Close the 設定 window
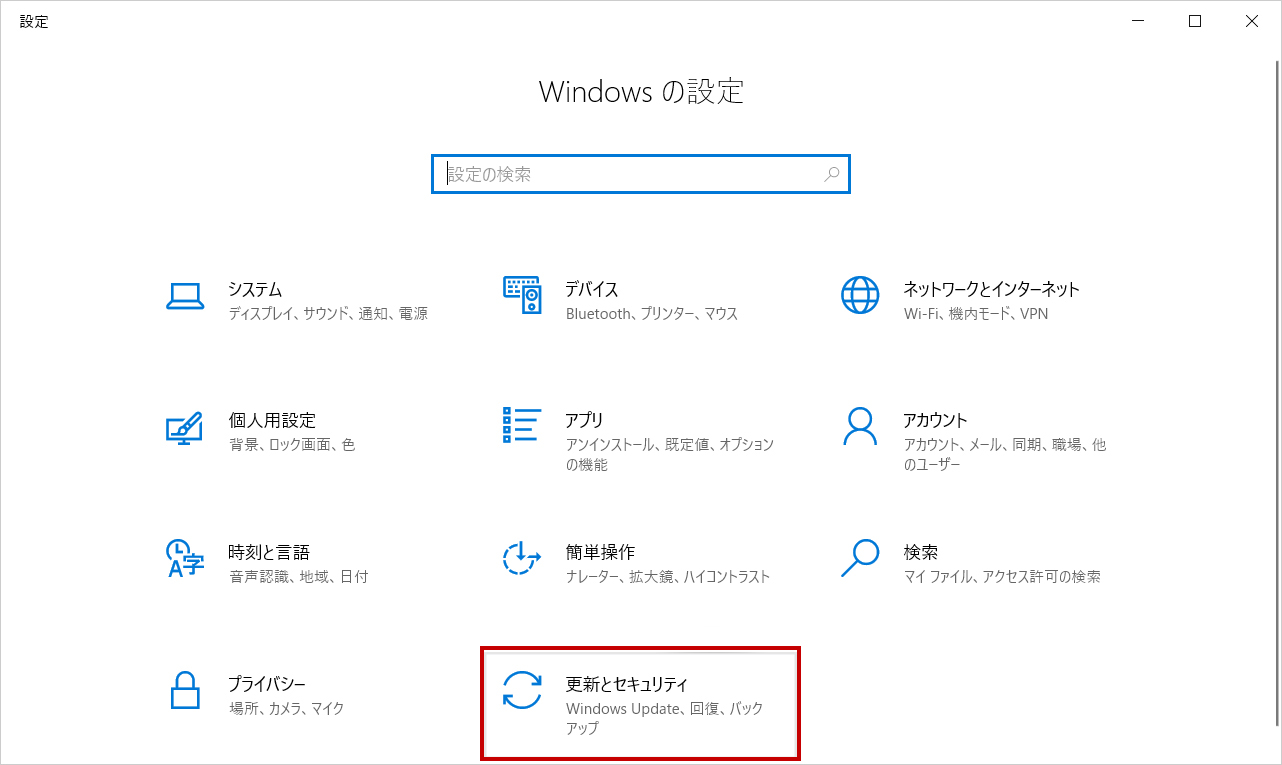 coord(1252,21)
